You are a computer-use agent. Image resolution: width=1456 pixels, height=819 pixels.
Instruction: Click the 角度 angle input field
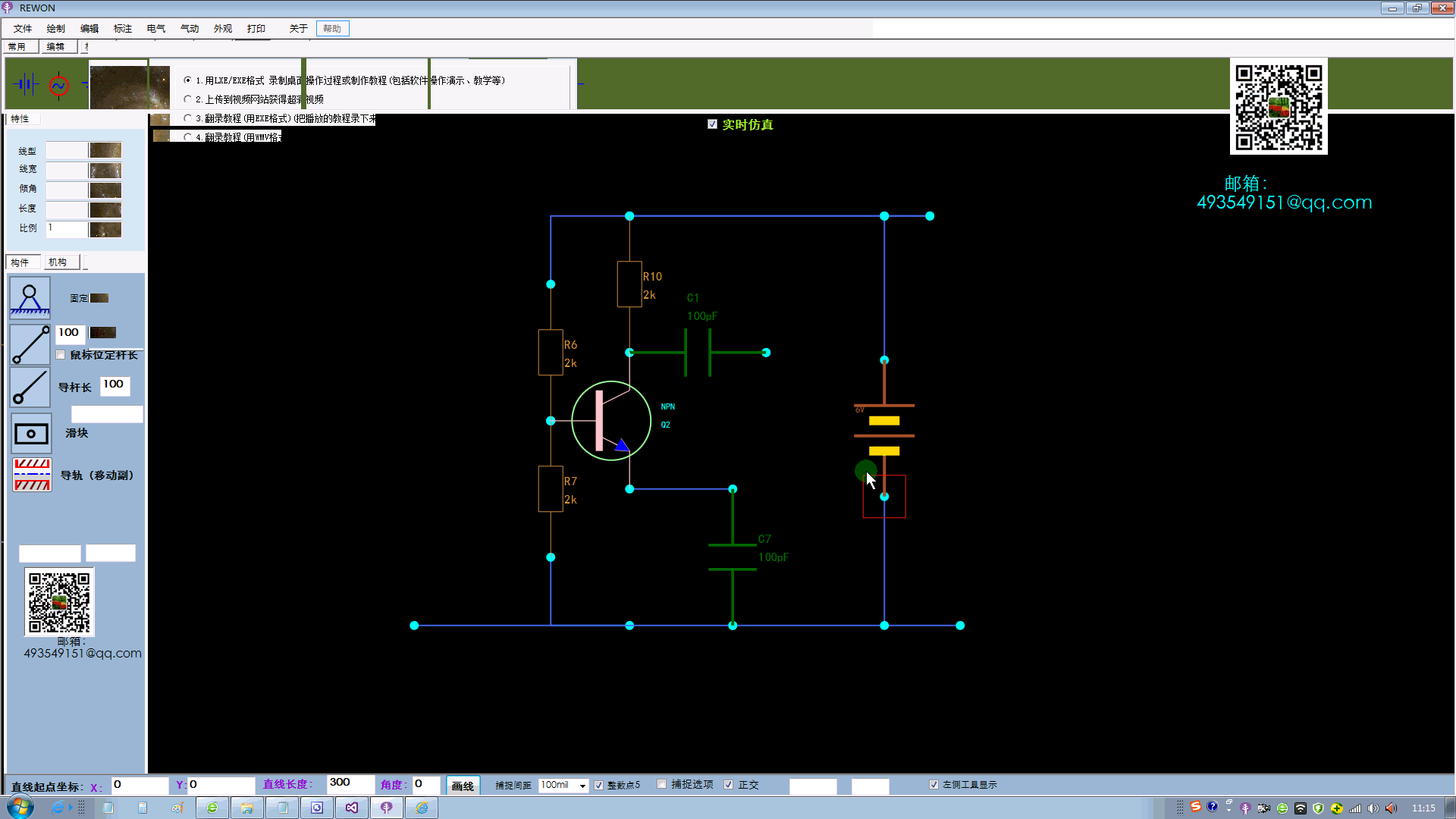coord(426,784)
